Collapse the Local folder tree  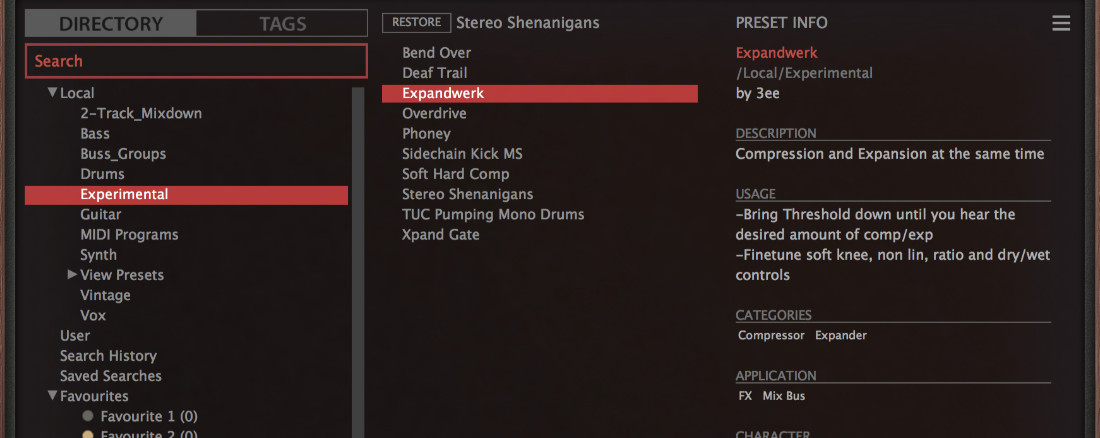coord(52,93)
